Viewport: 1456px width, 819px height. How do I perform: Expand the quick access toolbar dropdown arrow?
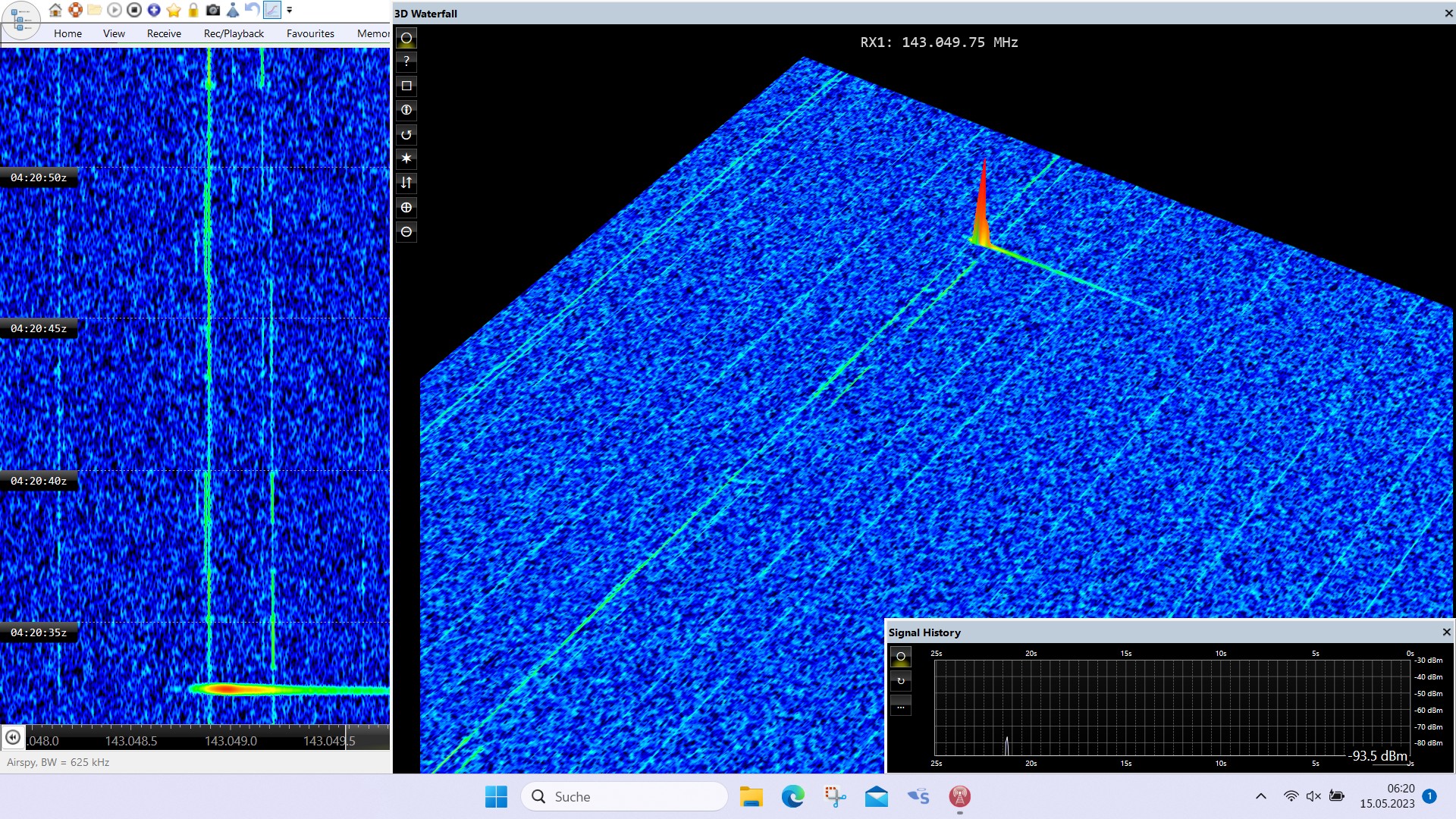point(290,11)
